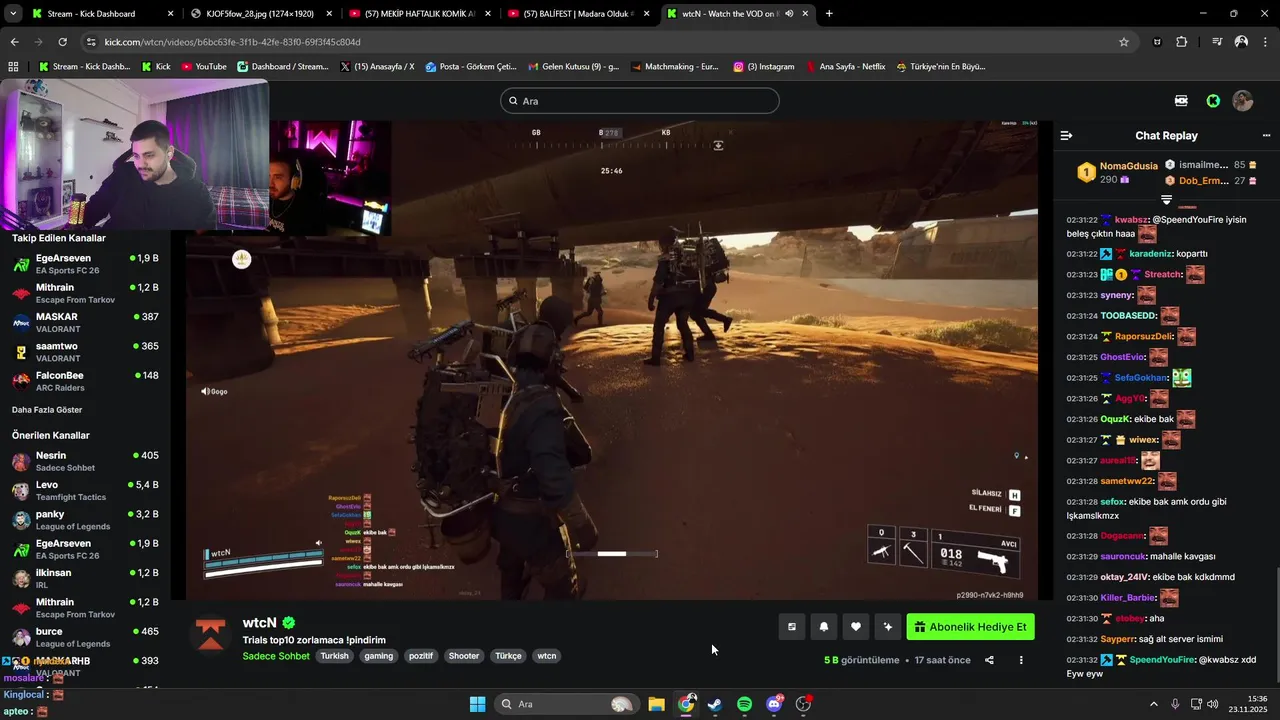The width and height of the screenshot is (1280, 720).
Task: Open Discord from taskbar
Action: coord(774,704)
